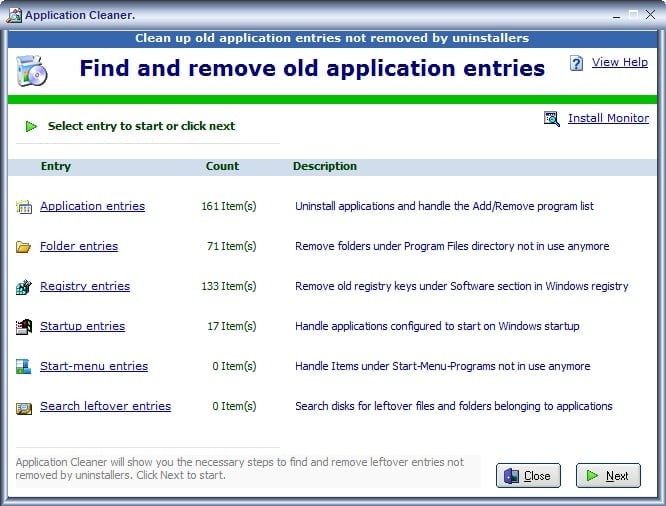Screen dimensions: 666x506
Task: Click the 17 Item(s) count
Action: (x=232, y=326)
